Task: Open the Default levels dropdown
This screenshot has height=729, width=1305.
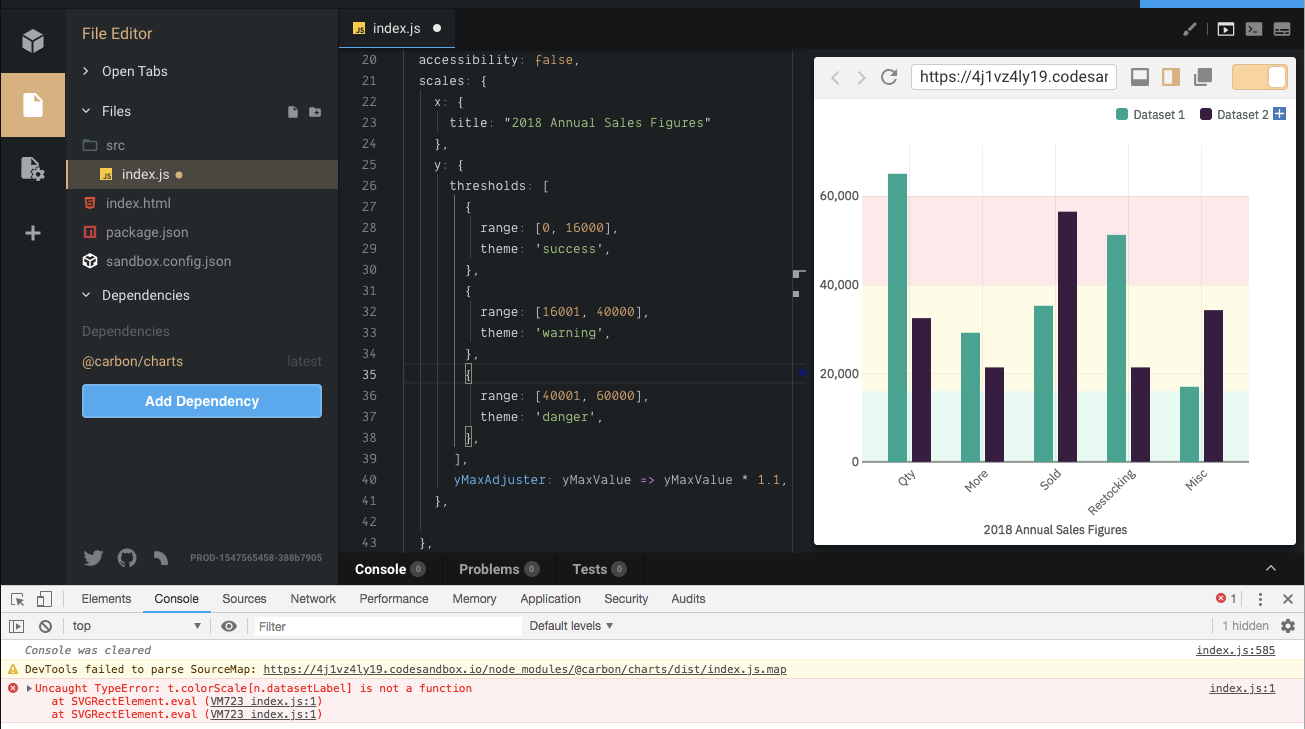Action: point(571,626)
